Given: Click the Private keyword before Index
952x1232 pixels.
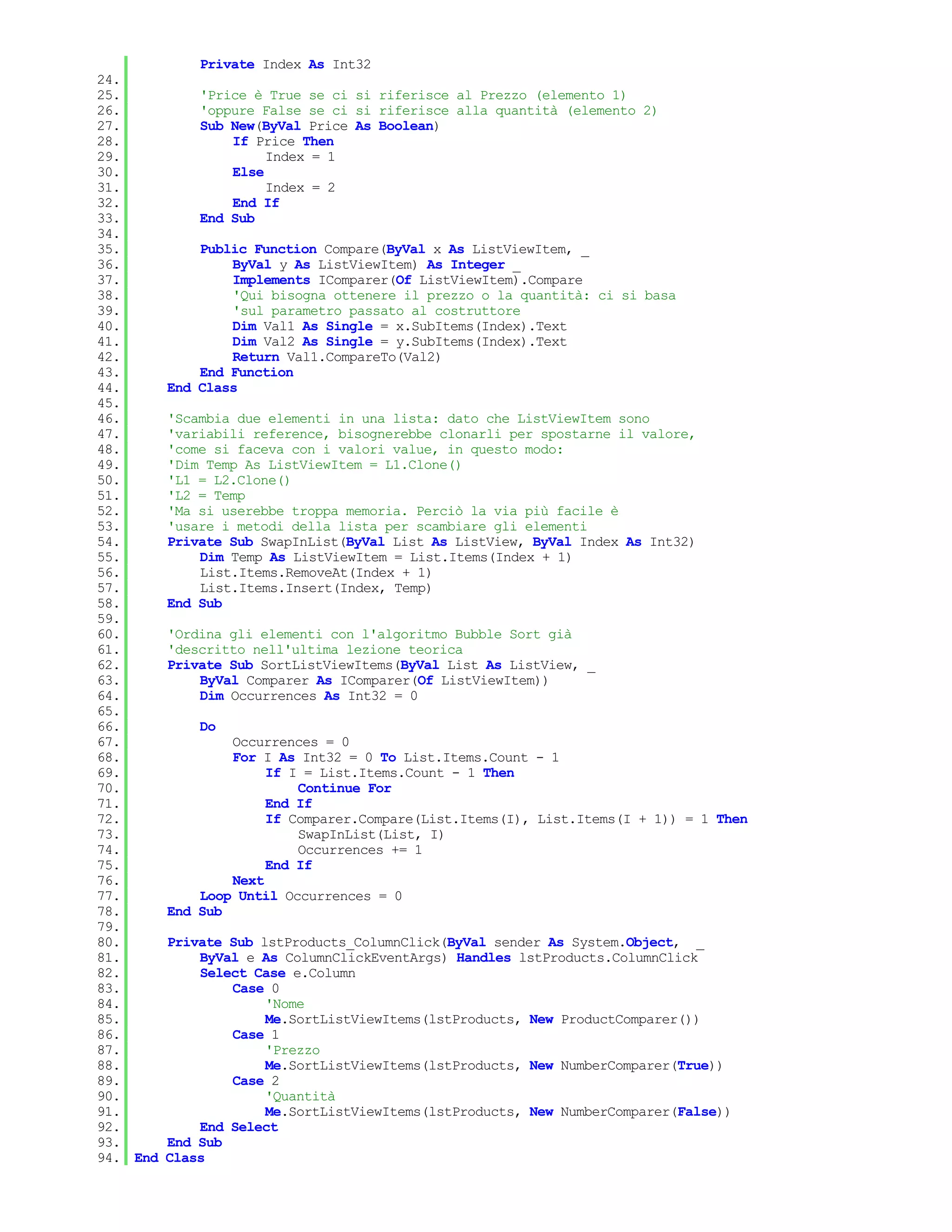Looking at the screenshot, I should 227,64.
